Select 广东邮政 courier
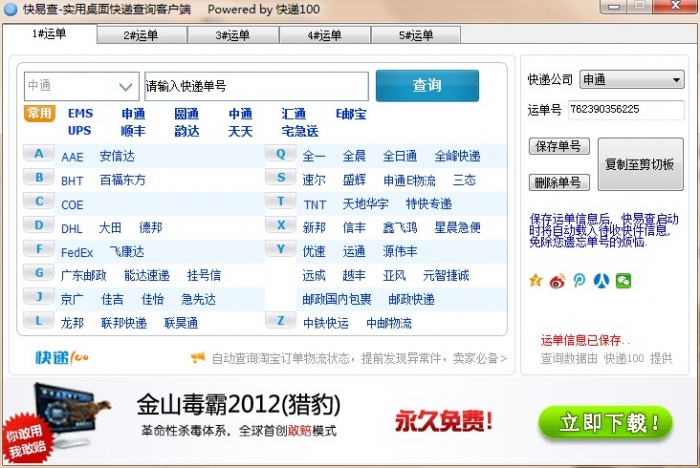 tap(83, 275)
